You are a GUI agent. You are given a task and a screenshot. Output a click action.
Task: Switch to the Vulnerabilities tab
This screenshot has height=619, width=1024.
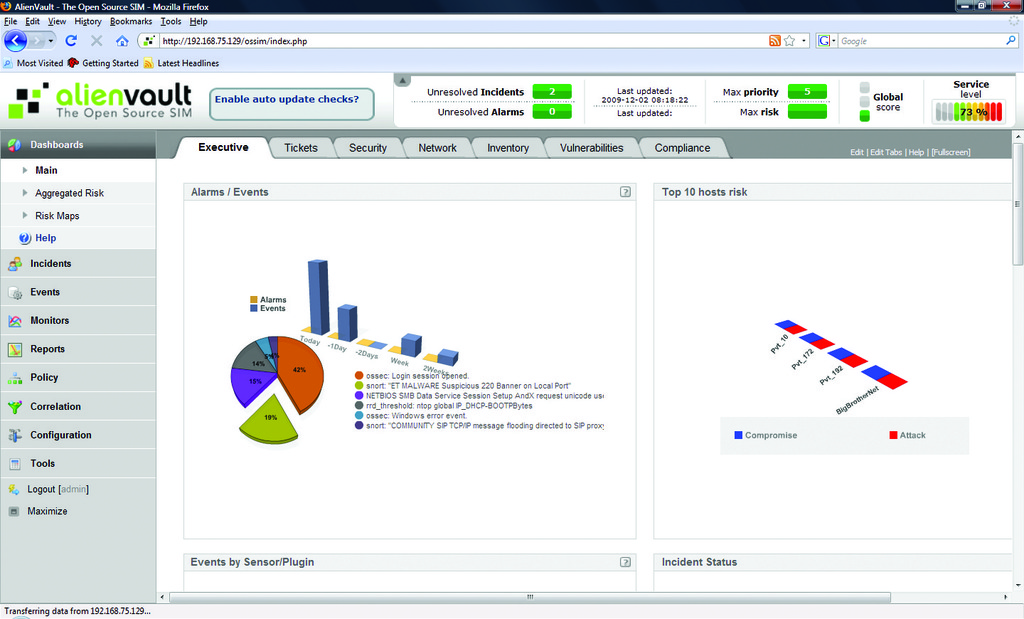[x=591, y=148]
